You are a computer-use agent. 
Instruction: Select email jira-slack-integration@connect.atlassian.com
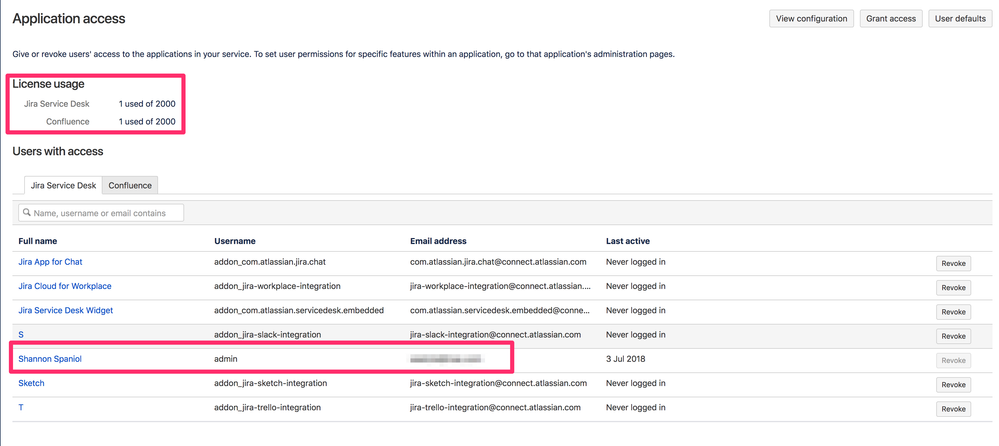[496, 334]
